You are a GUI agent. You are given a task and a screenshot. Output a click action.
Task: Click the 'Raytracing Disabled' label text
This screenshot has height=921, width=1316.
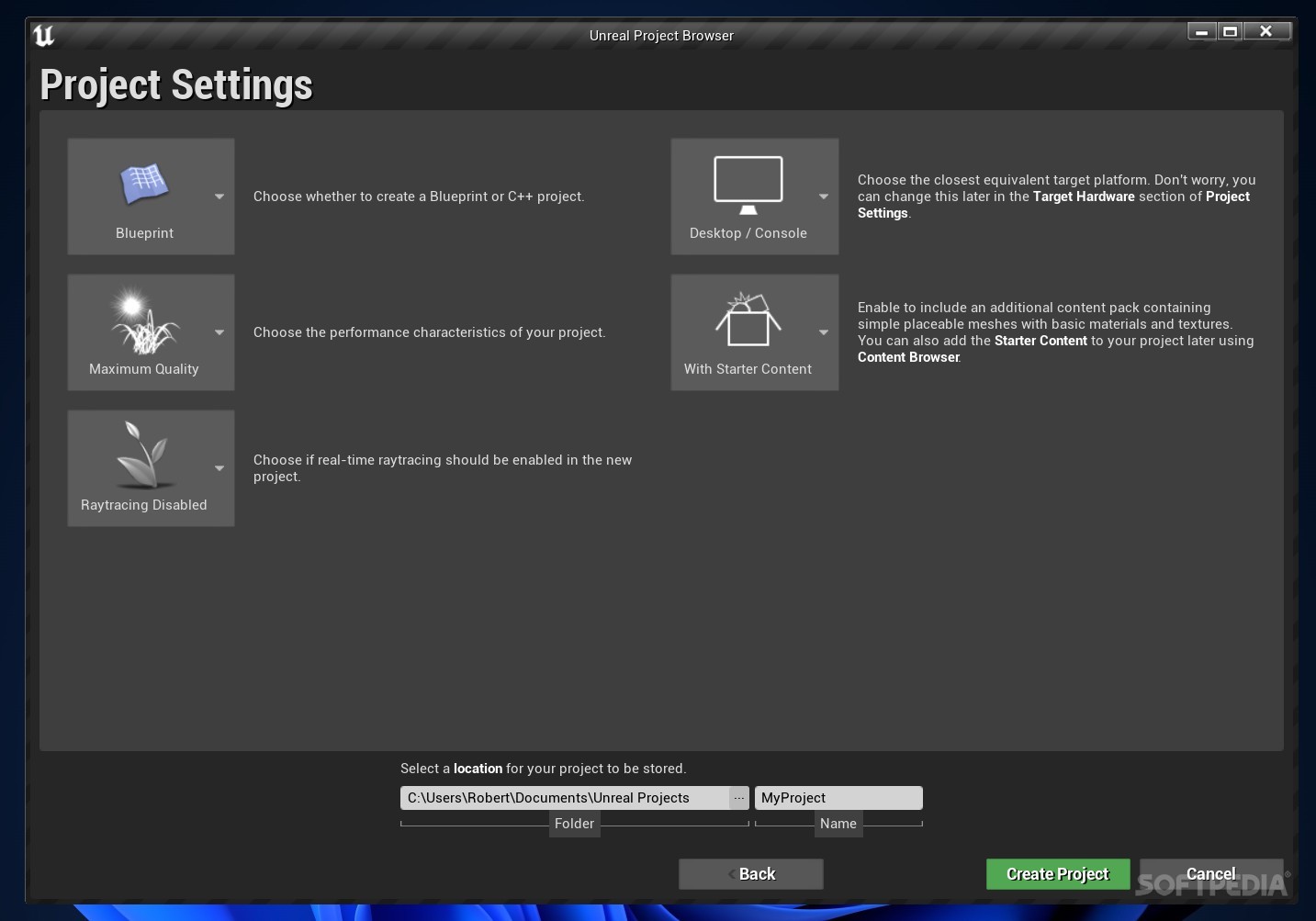144,505
